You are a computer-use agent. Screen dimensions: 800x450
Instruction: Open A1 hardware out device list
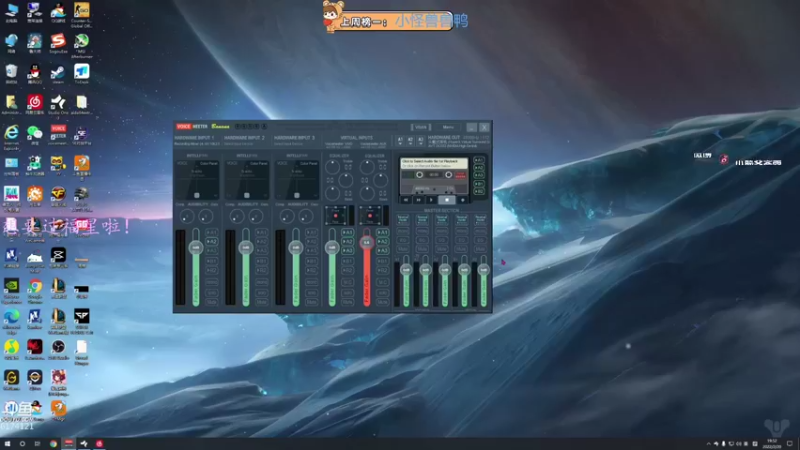pyautogui.click(x=400, y=140)
